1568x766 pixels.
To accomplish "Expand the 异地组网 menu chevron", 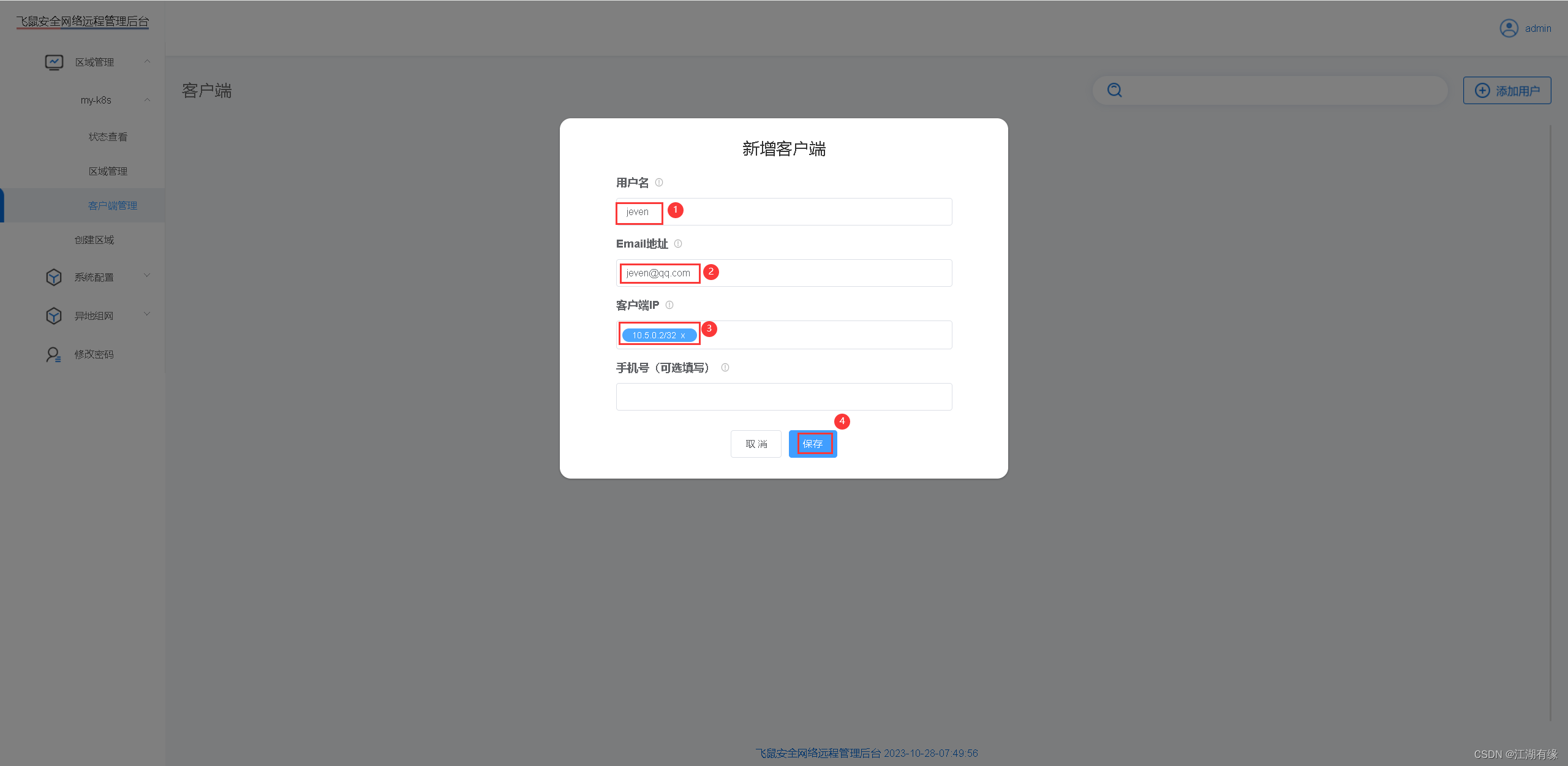I will click(147, 314).
